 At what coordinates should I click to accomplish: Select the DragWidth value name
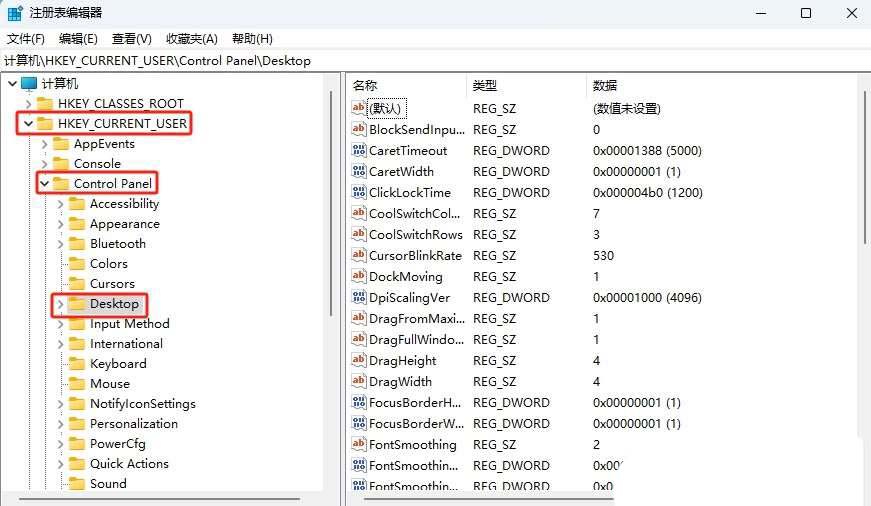tap(400, 382)
